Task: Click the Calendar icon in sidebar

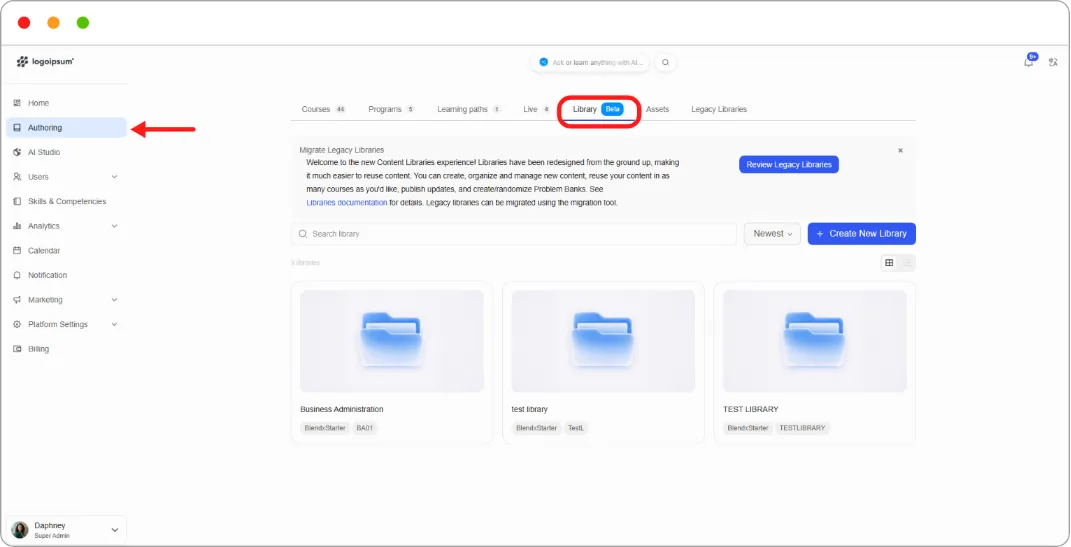Action: pos(17,251)
